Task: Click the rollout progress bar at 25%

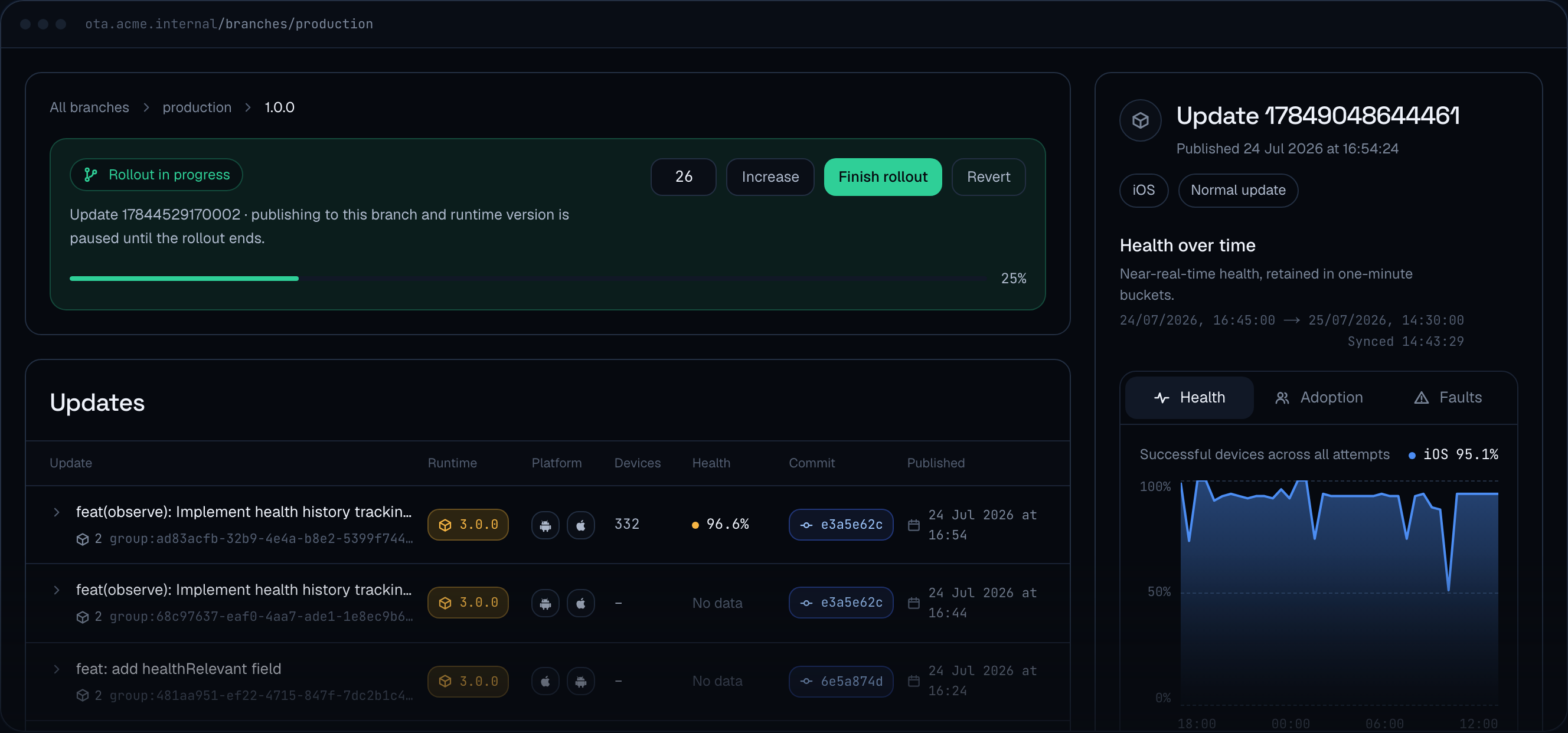Action: (530, 279)
